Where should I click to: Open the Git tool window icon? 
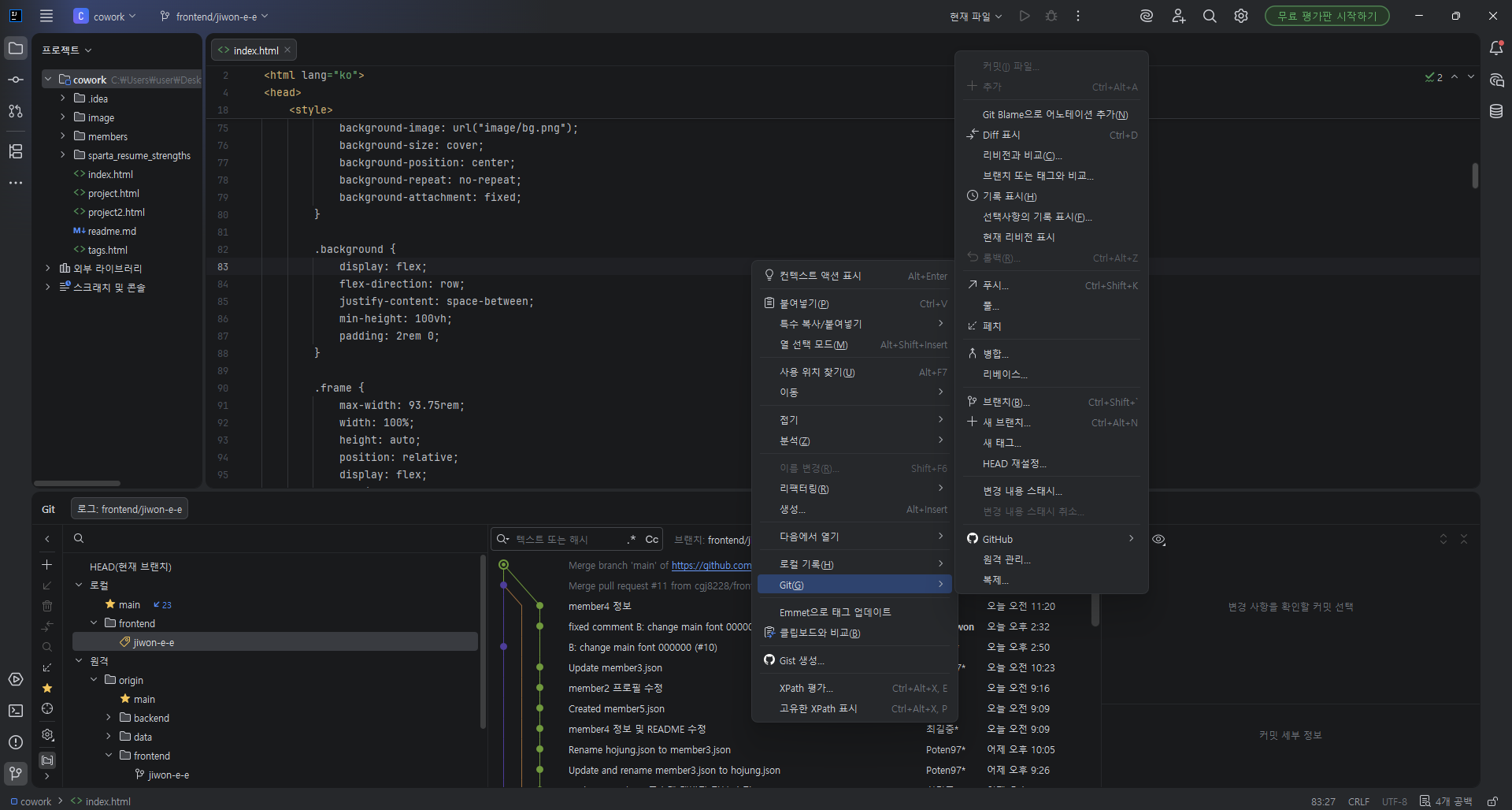coord(16,774)
